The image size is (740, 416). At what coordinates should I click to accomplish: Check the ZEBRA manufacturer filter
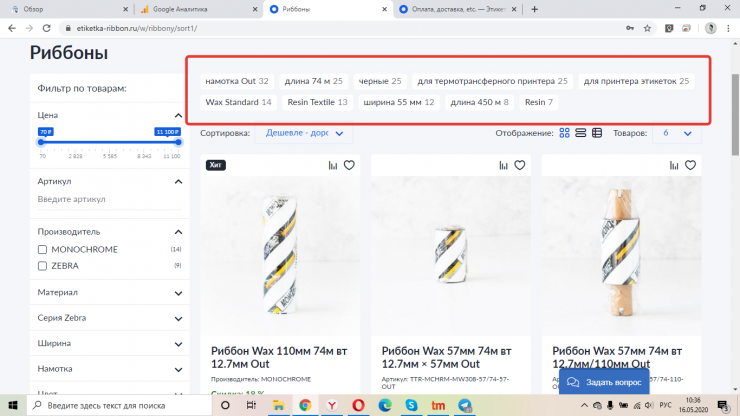tap(42, 266)
